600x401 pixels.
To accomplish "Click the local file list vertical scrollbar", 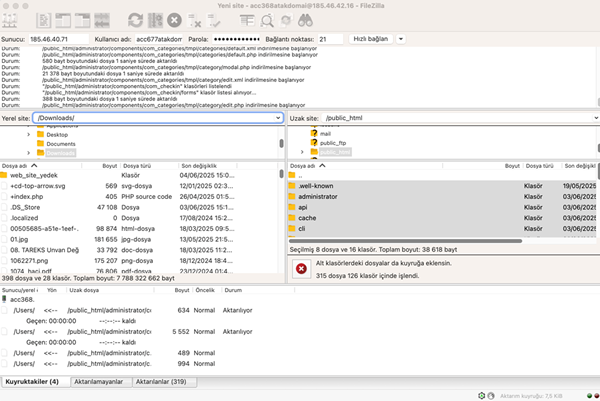I will 281,174.
